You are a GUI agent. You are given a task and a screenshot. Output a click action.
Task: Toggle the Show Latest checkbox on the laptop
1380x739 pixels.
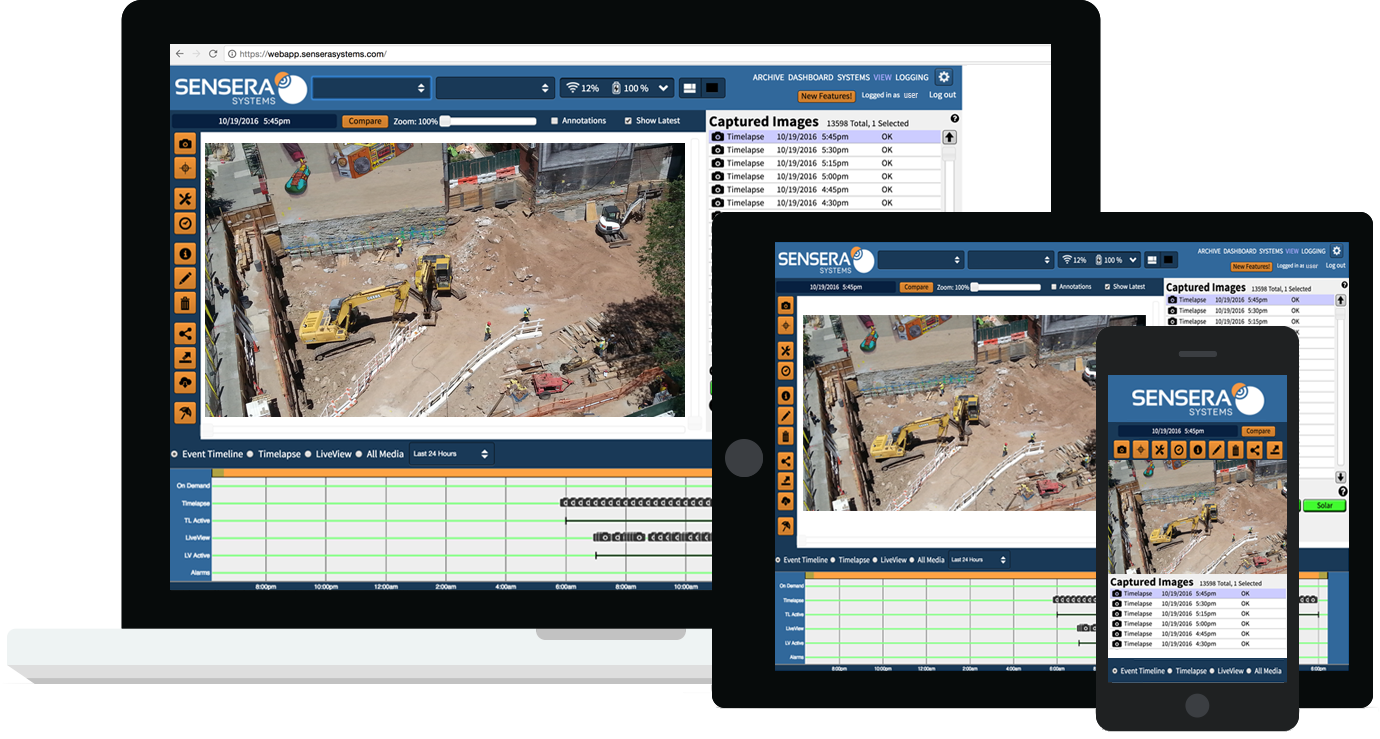(x=628, y=121)
